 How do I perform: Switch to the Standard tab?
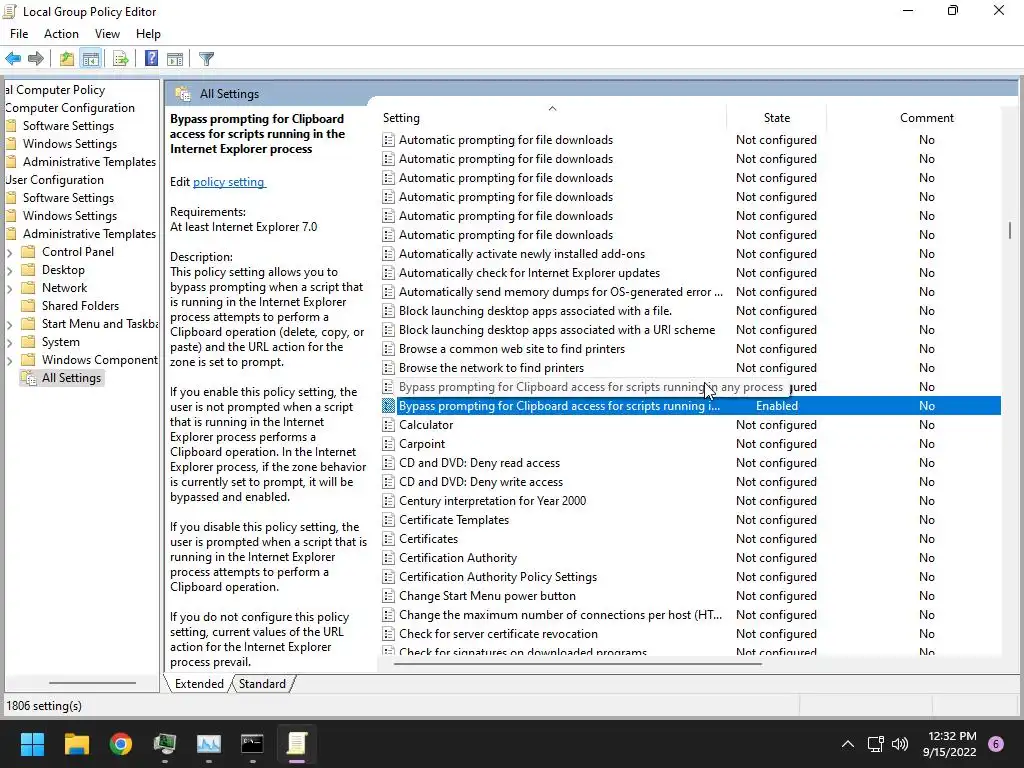click(x=262, y=684)
